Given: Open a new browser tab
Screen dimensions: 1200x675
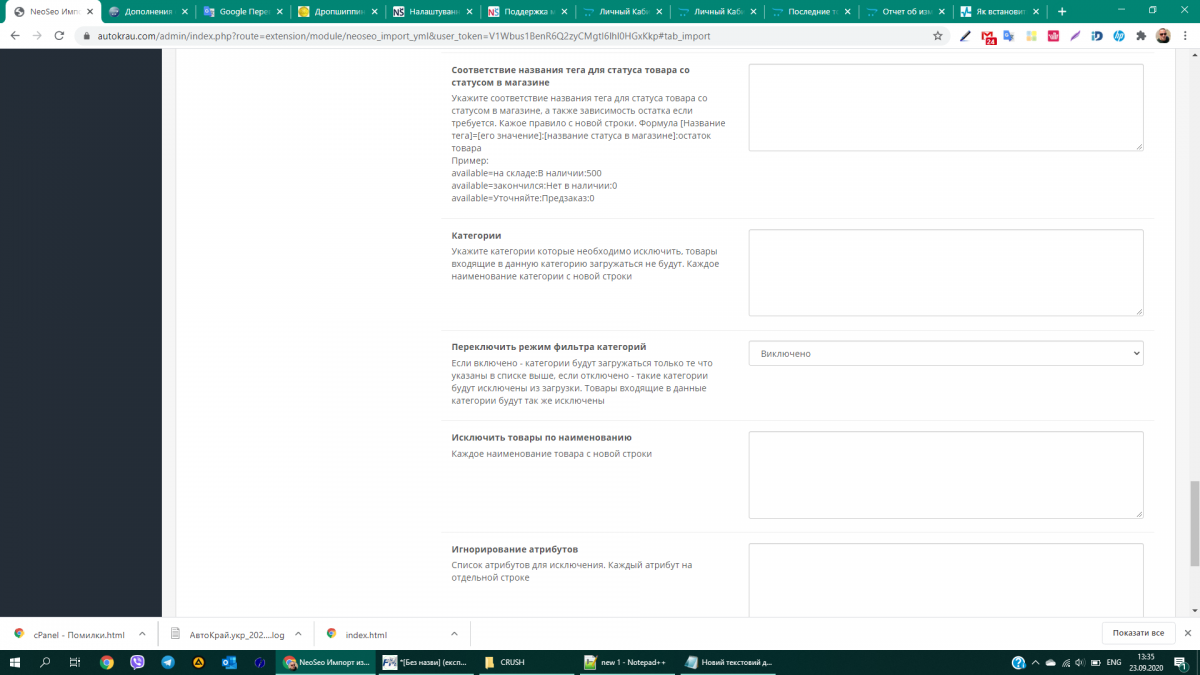Looking at the screenshot, I should [1062, 11].
